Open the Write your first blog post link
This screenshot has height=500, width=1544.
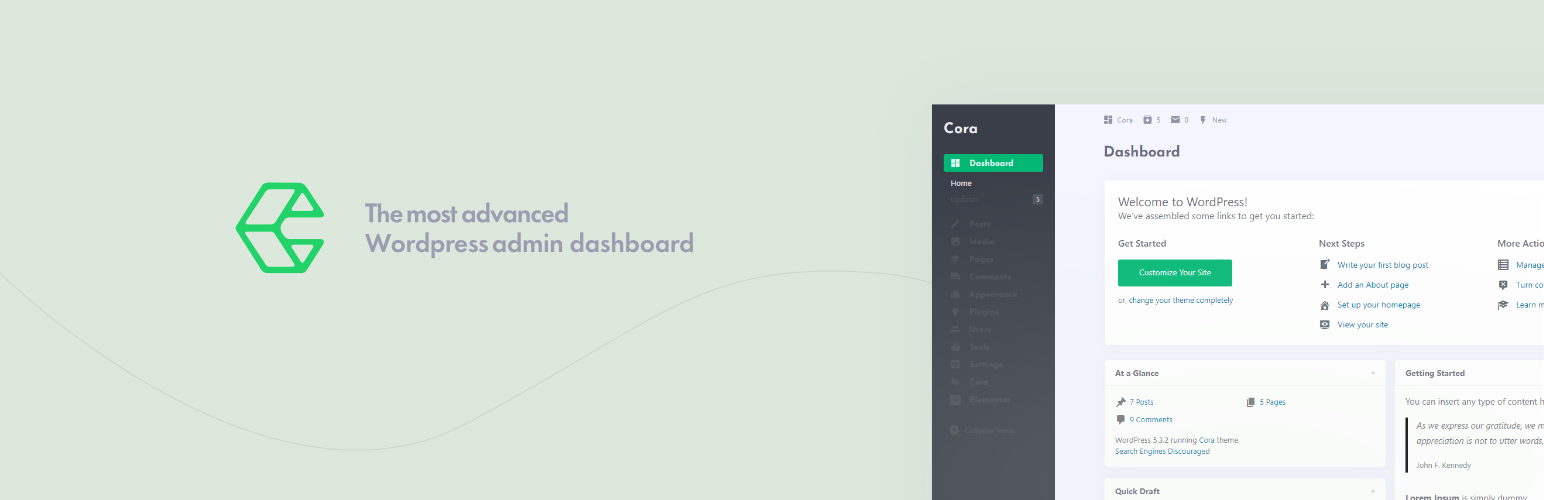[1383, 265]
